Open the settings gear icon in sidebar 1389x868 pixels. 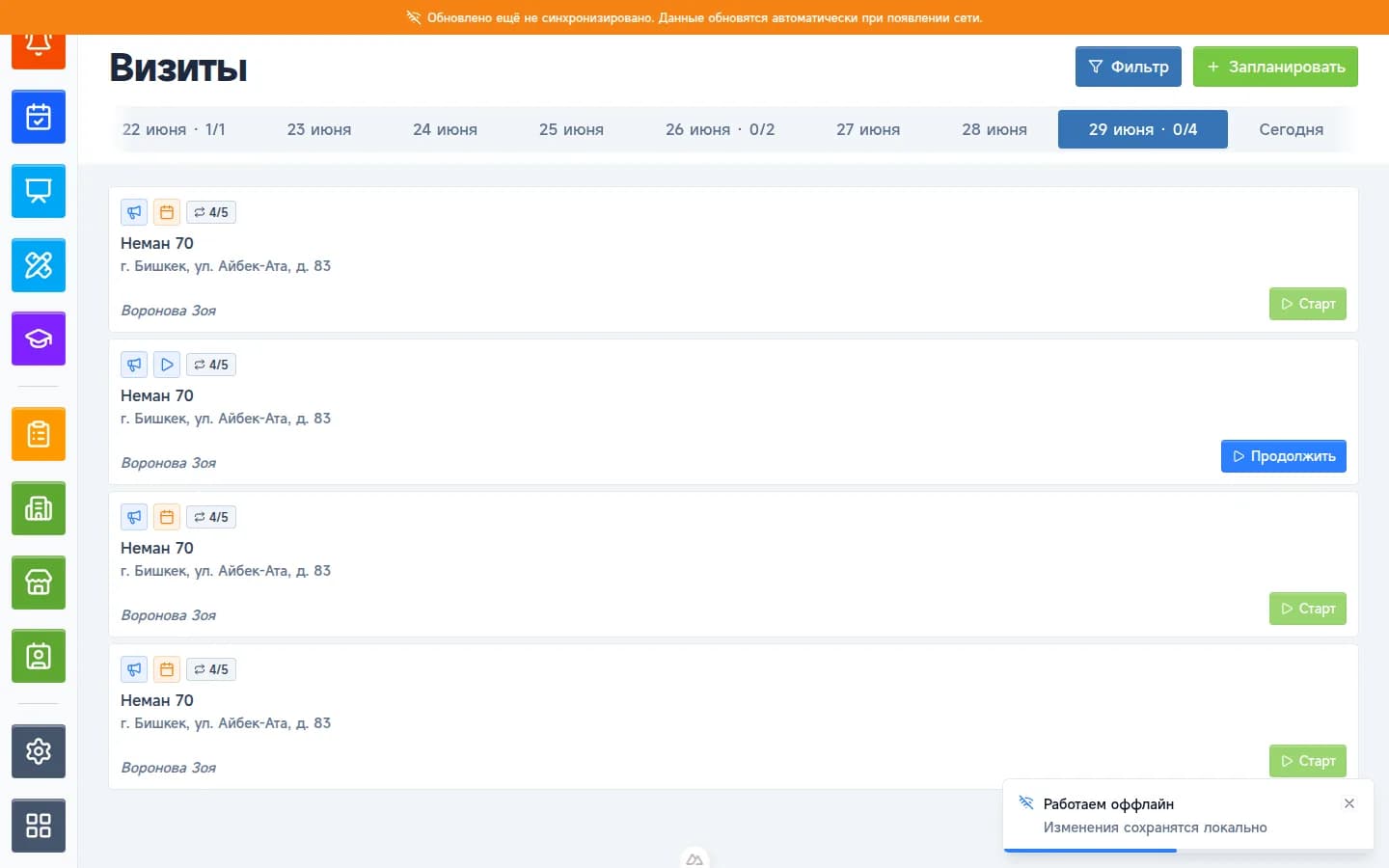pyautogui.click(x=39, y=751)
